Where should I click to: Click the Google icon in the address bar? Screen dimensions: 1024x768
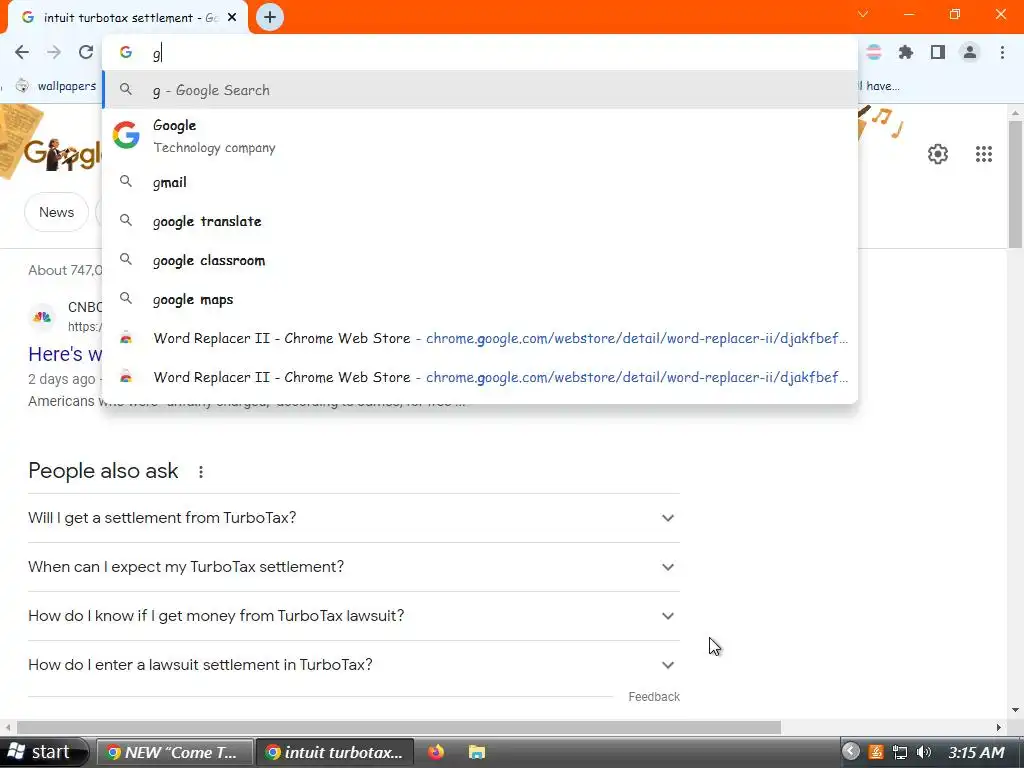click(x=126, y=52)
